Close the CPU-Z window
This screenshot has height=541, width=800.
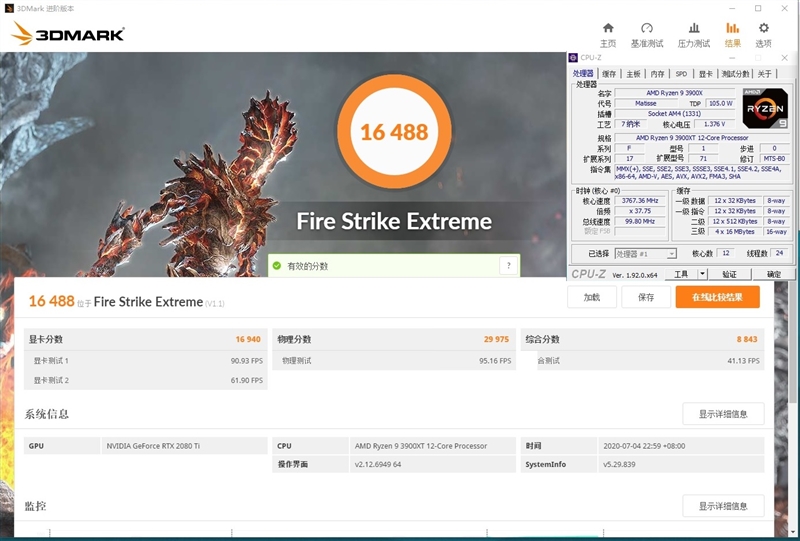(x=785, y=58)
